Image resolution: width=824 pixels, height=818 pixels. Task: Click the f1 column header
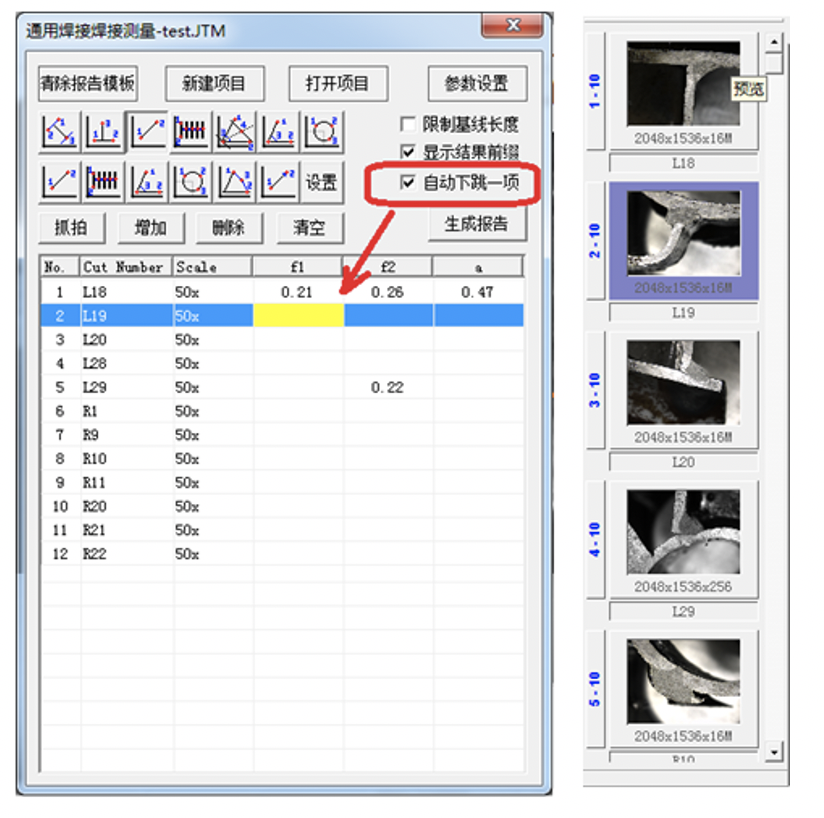click(298, 267)
